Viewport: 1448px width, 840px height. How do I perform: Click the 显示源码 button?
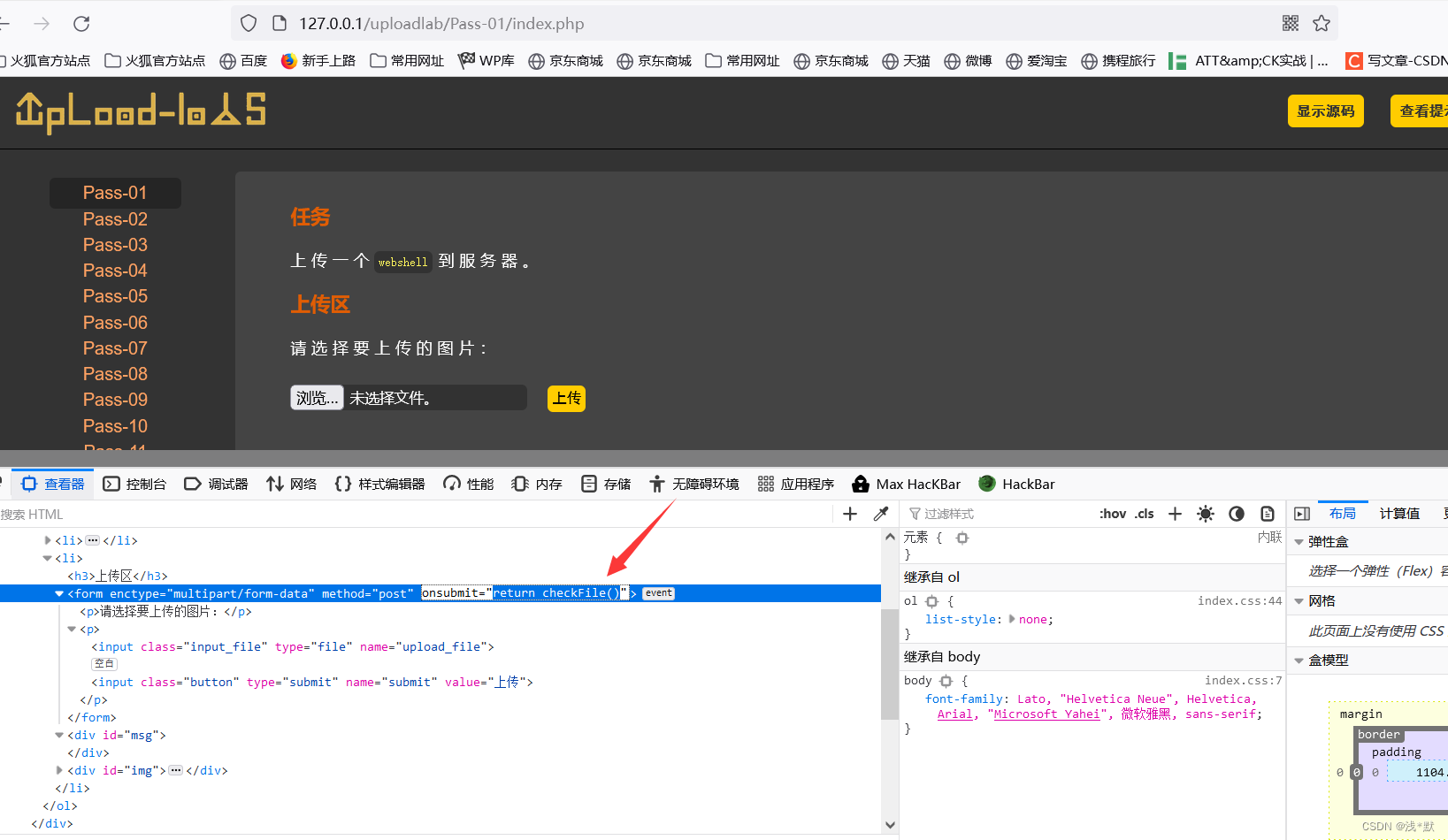1326,111
